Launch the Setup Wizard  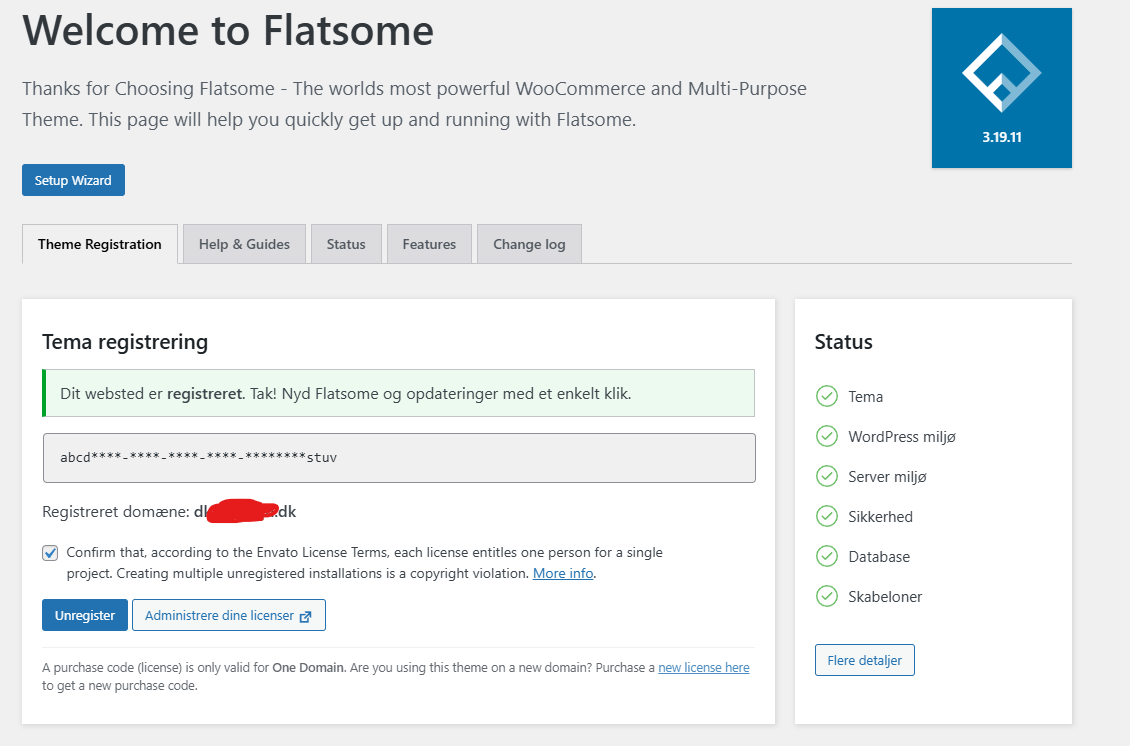tap(73, 181)
